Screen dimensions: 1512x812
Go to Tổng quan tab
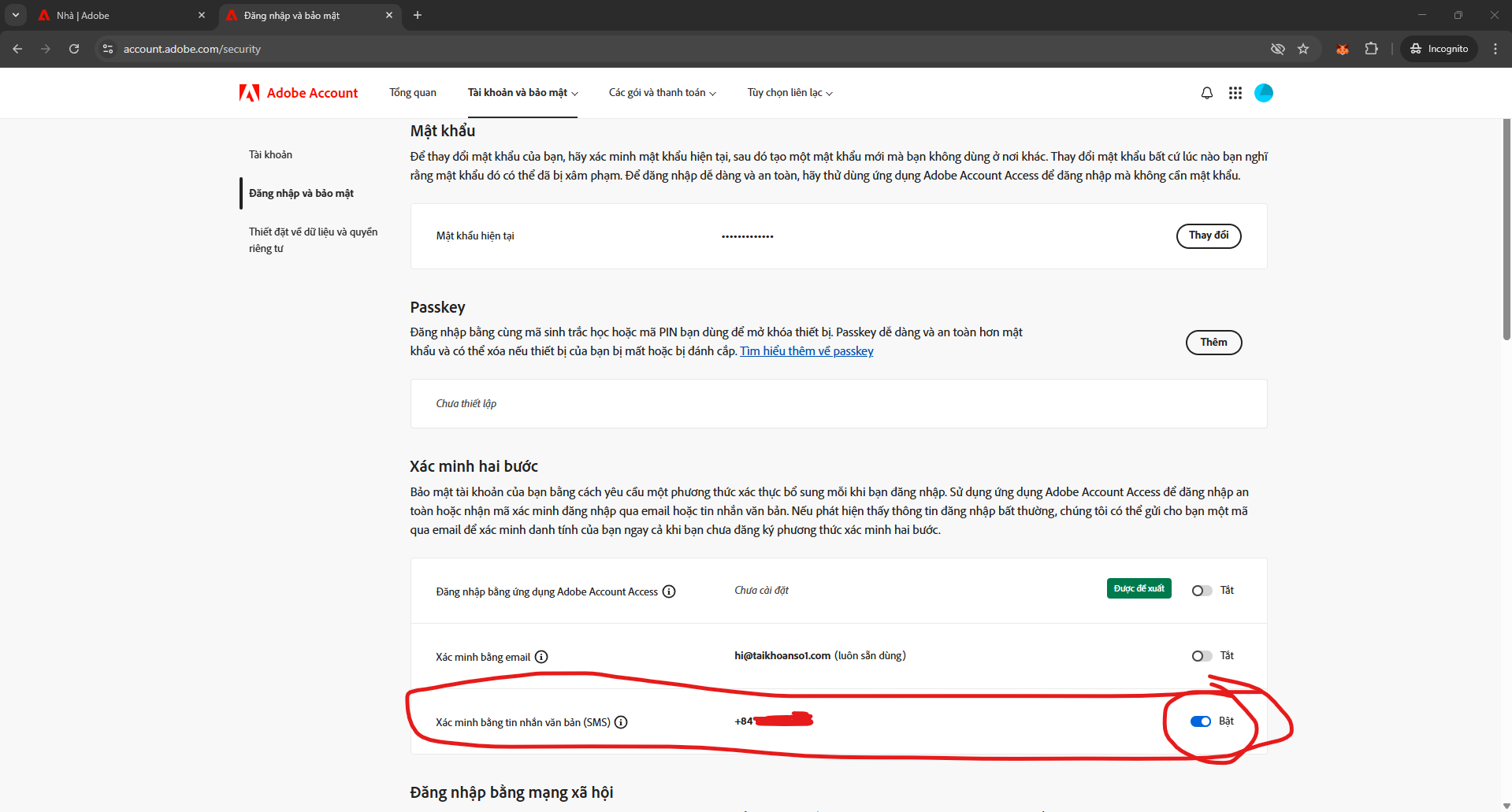412,93
